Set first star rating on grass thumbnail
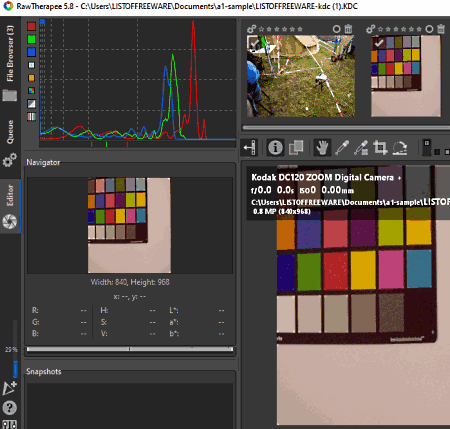Image resolution: width=450 pixels, height=429 pixels. tap(261, 29)
